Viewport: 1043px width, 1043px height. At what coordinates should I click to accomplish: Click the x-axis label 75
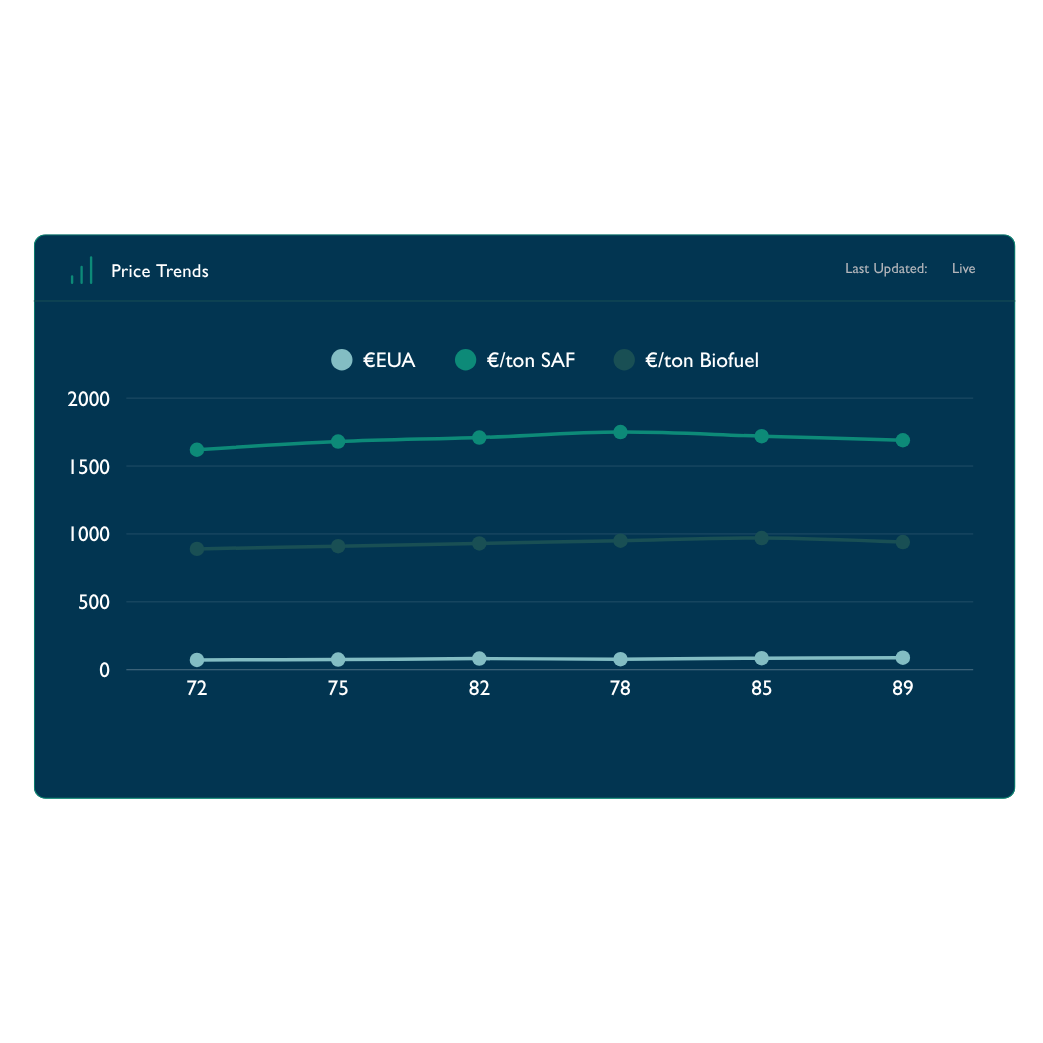click(x=338, y=689)
